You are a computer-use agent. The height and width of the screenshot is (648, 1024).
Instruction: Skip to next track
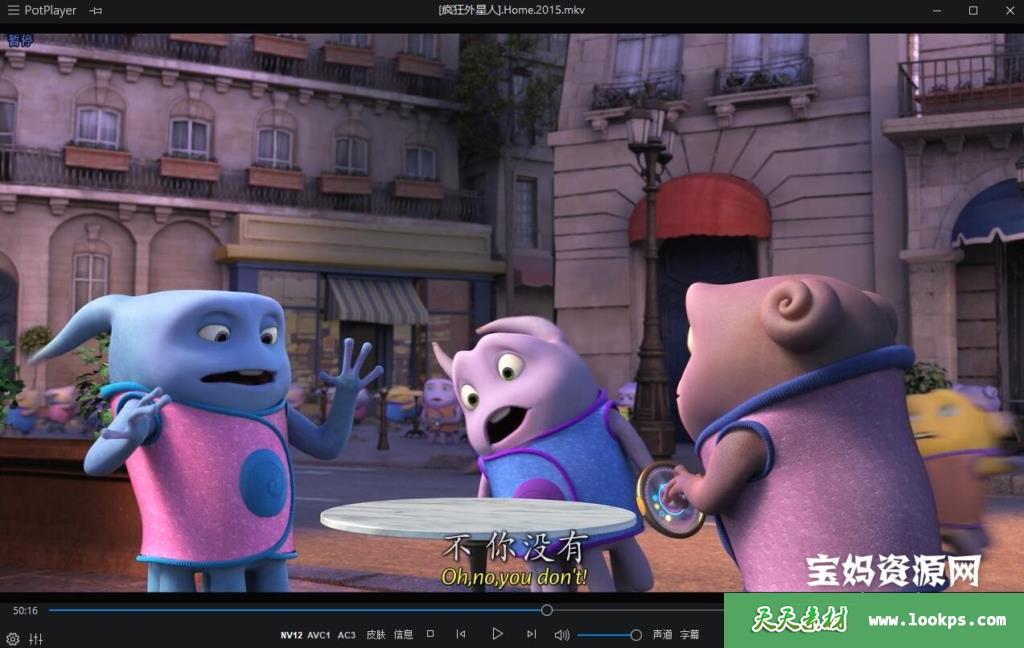point(531,634)
